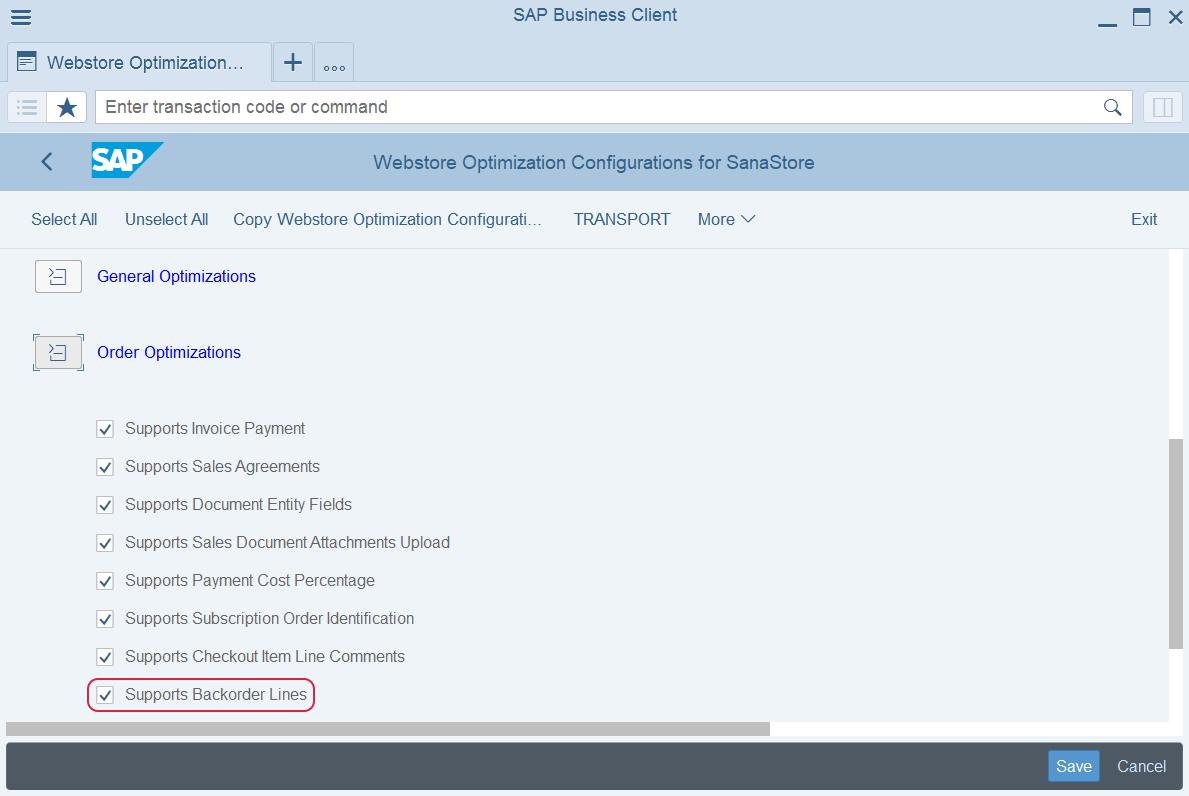Click the TRANSPORT toolbar item
Viewport: 1189px width, 796px height.
click(x=622, y=219)
